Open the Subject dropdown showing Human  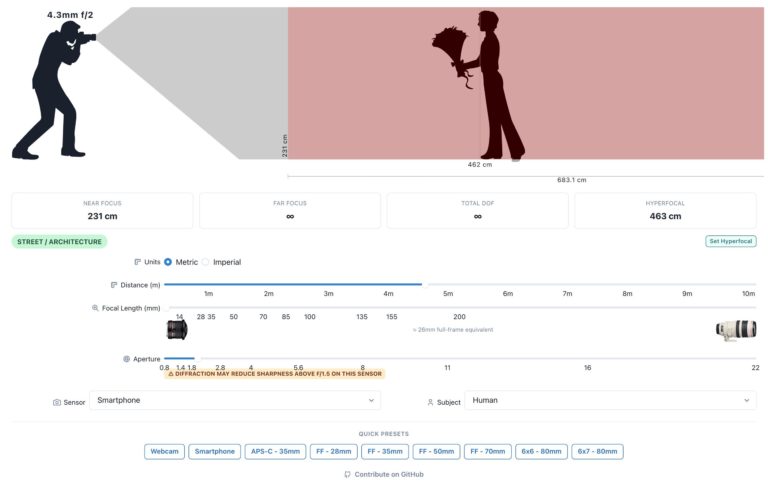(610, 400)
